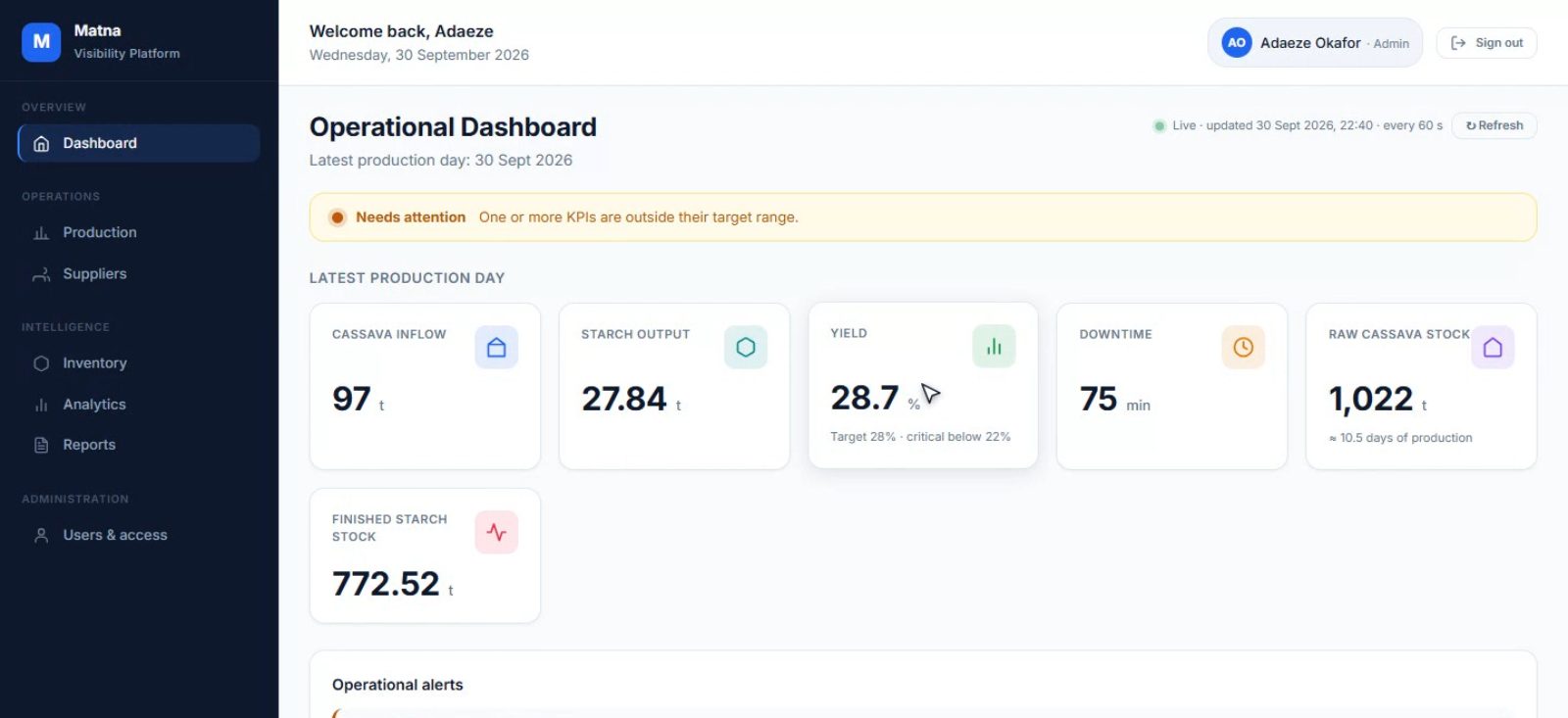Click the Starch Output value 27.84
The image size is (1568, 718).
(x=624, y=399)
